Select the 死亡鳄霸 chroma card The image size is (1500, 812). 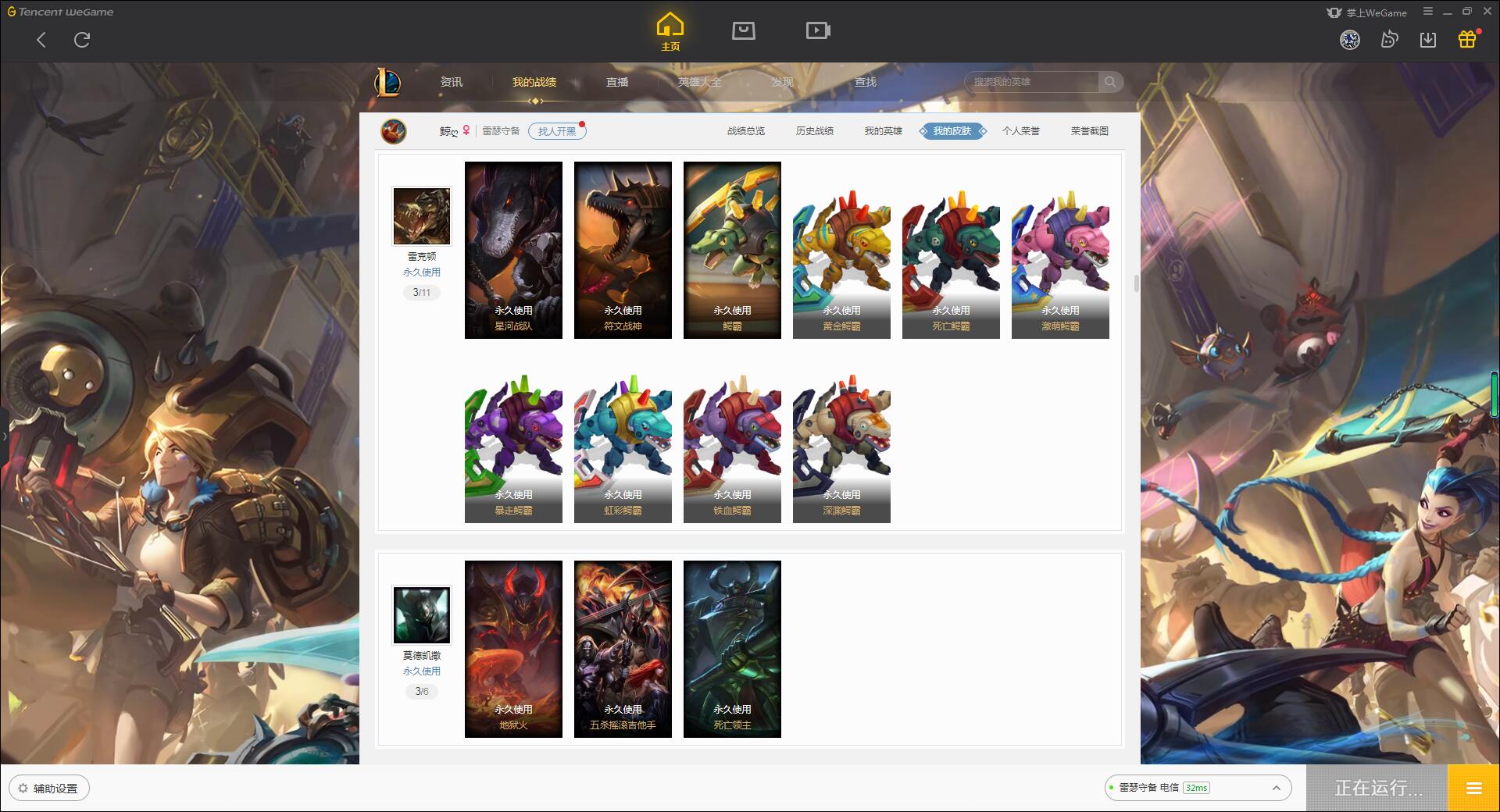(x=951, y=264)
